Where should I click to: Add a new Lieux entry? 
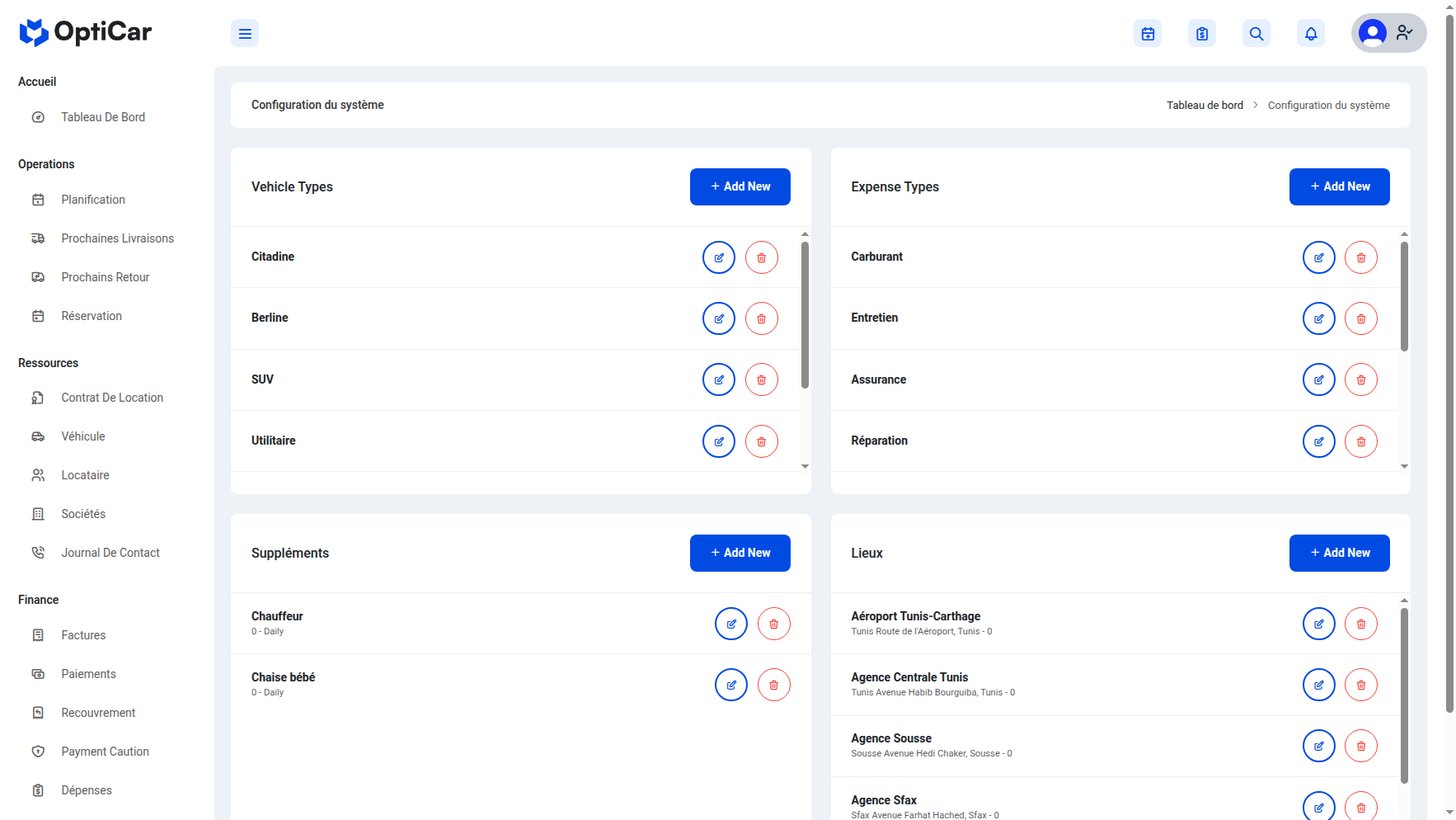pyautogui.click(x=1340, y=553)
